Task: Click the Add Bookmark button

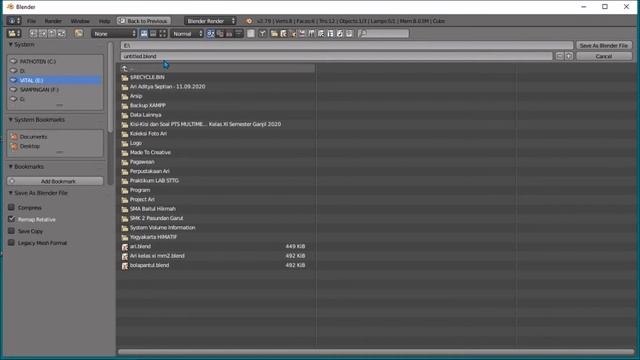Action: pyautogui.click(x=55, y=181)
